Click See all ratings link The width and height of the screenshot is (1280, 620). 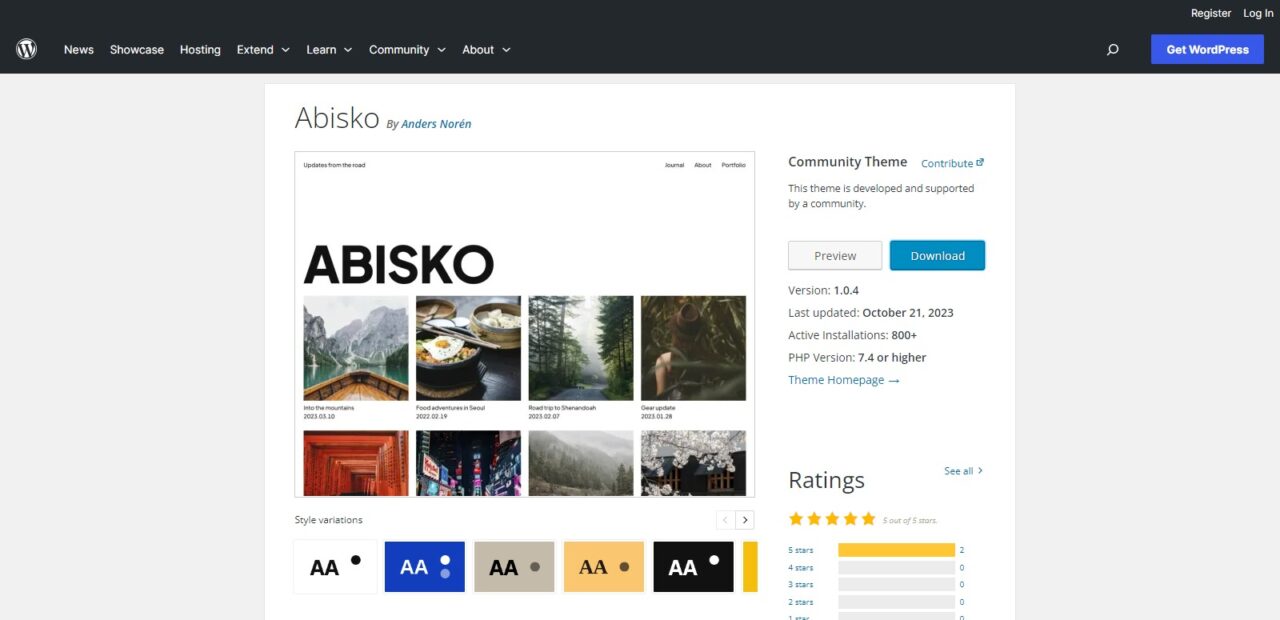pyautogui.click(x=964, y=471)
